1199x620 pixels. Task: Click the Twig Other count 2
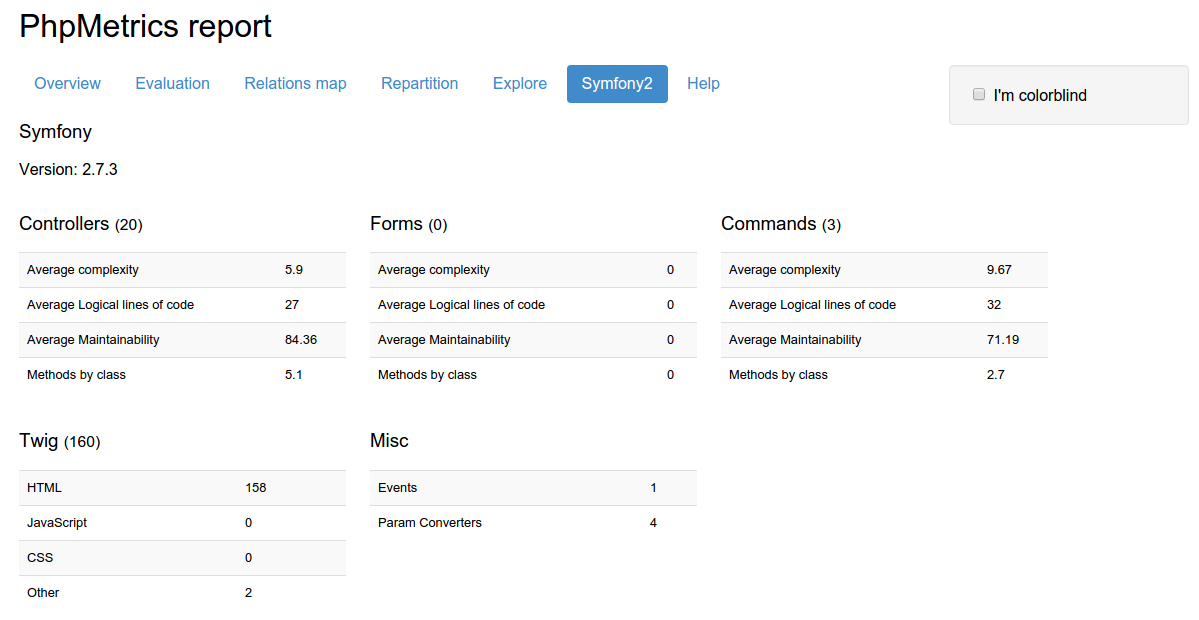click(249, 593)
